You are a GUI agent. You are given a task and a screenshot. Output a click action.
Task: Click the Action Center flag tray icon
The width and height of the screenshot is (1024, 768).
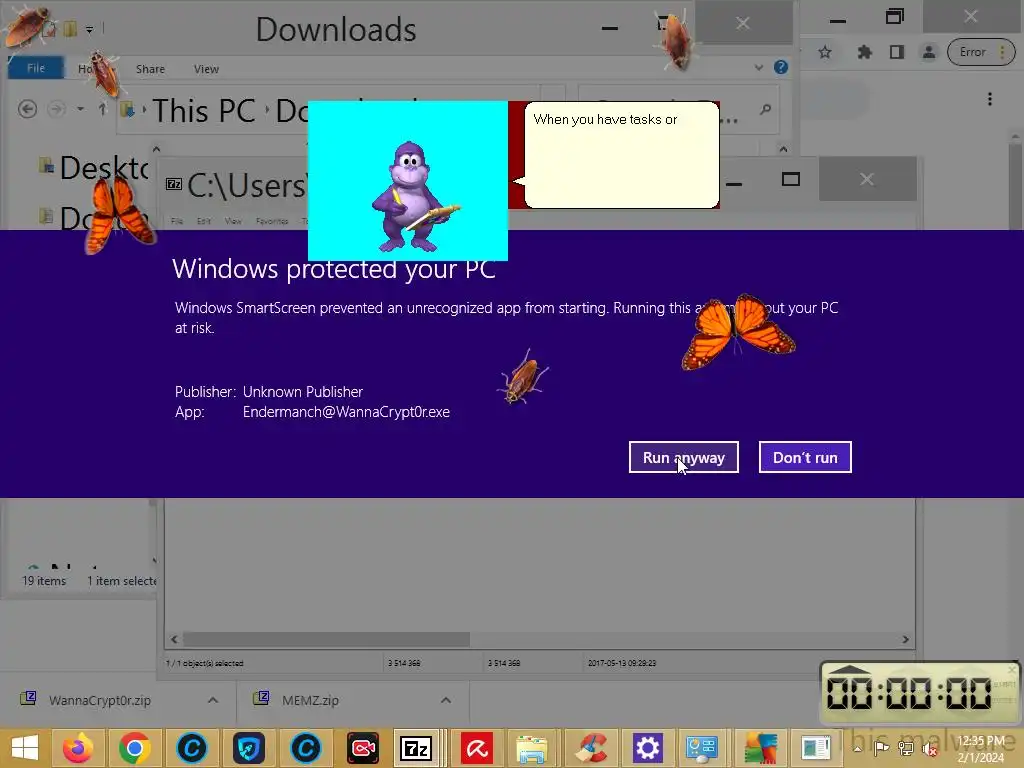pos(881,748)
